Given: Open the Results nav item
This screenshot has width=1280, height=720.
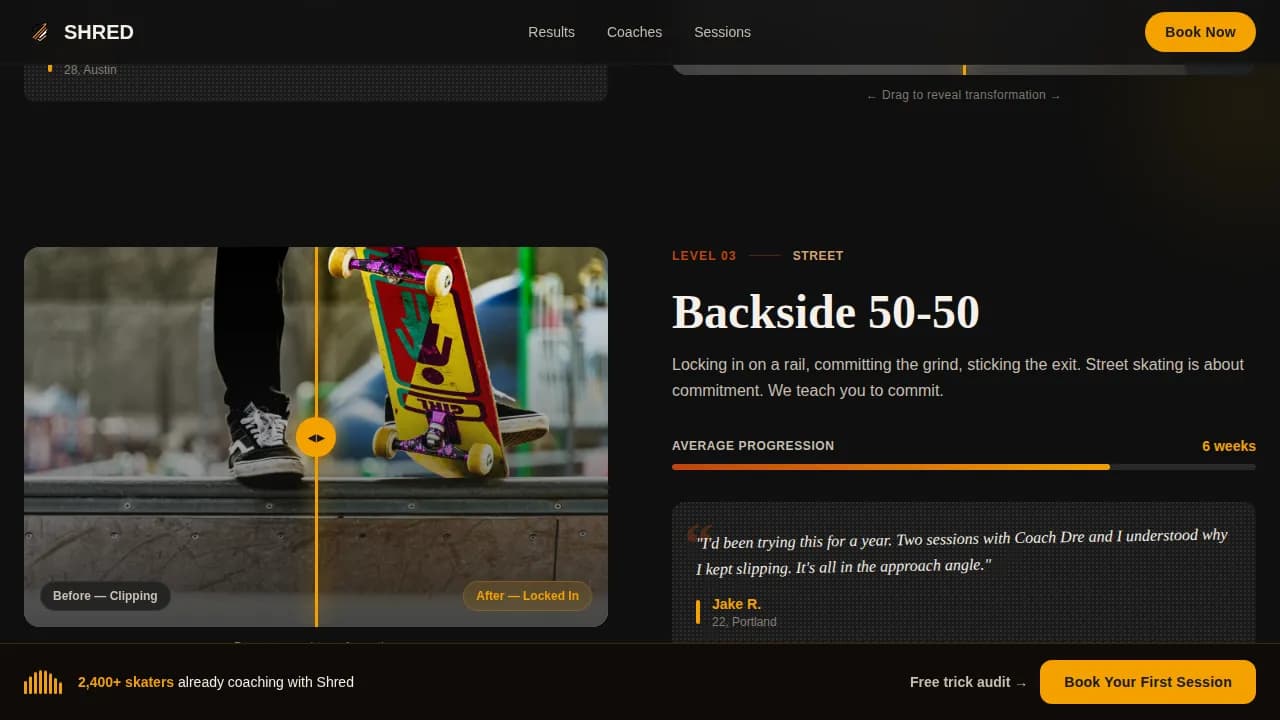Looking at the screenshot, I should 551,32.
